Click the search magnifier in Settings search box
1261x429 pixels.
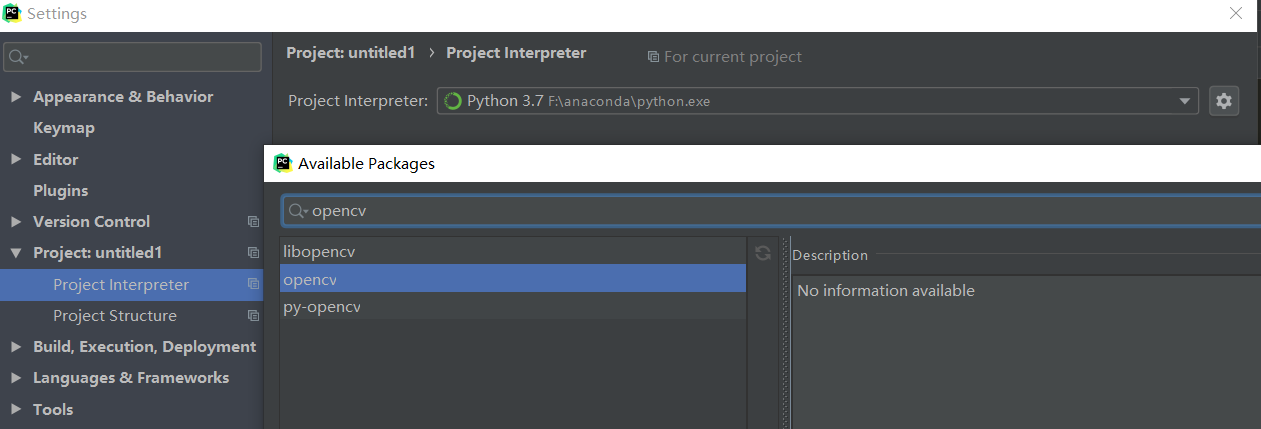click(x=18, y=57)
